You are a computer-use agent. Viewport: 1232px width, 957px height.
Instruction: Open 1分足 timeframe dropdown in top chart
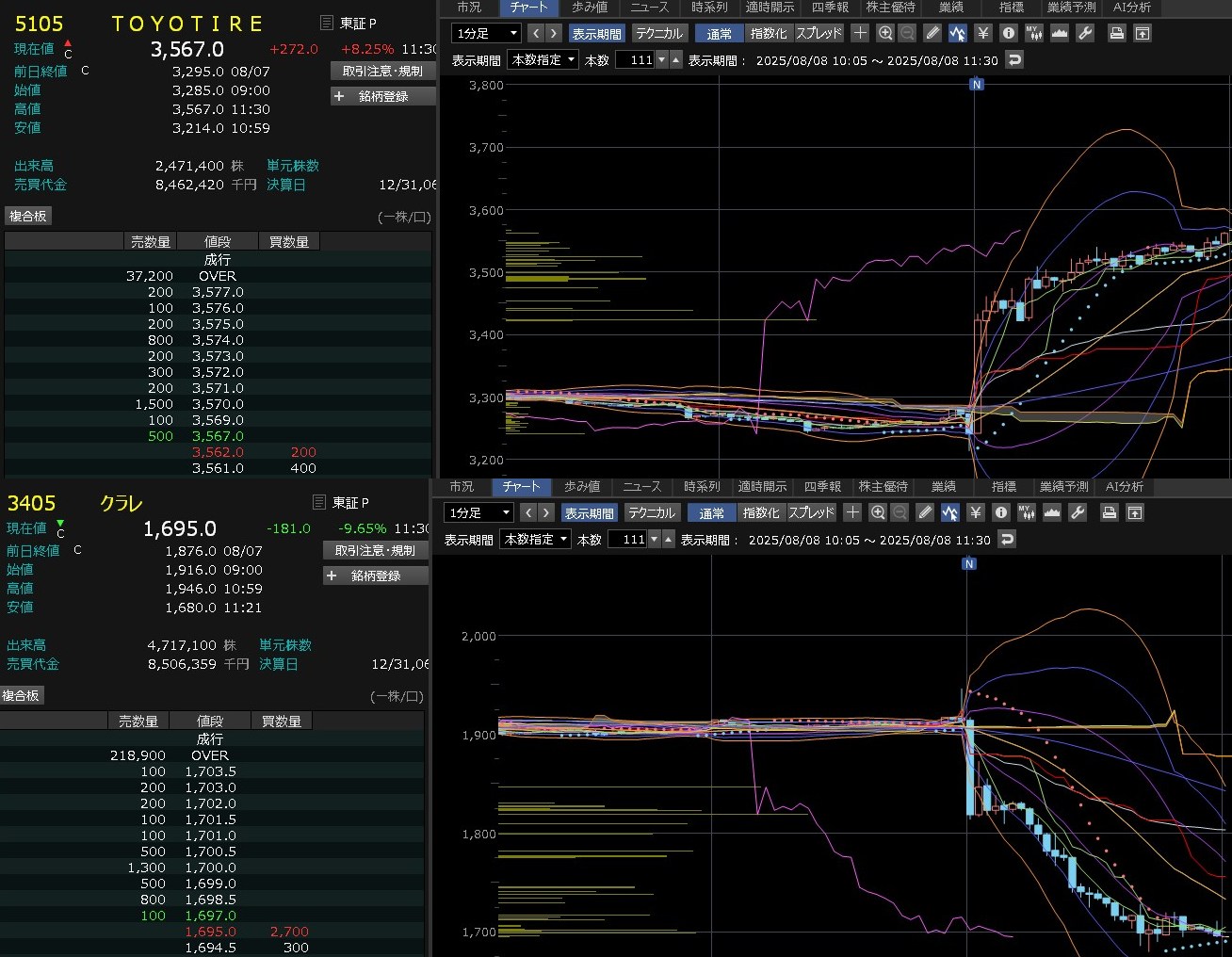pos(486,33)
